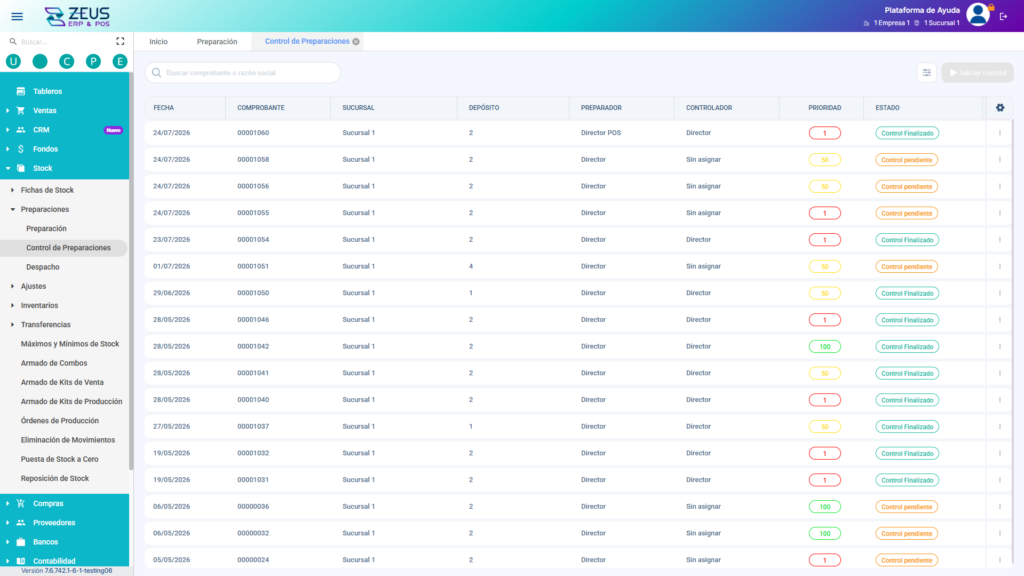Open row actions for comprobante 00001054
This screenshot has height=576, width=1024.
tap(999, 240)
